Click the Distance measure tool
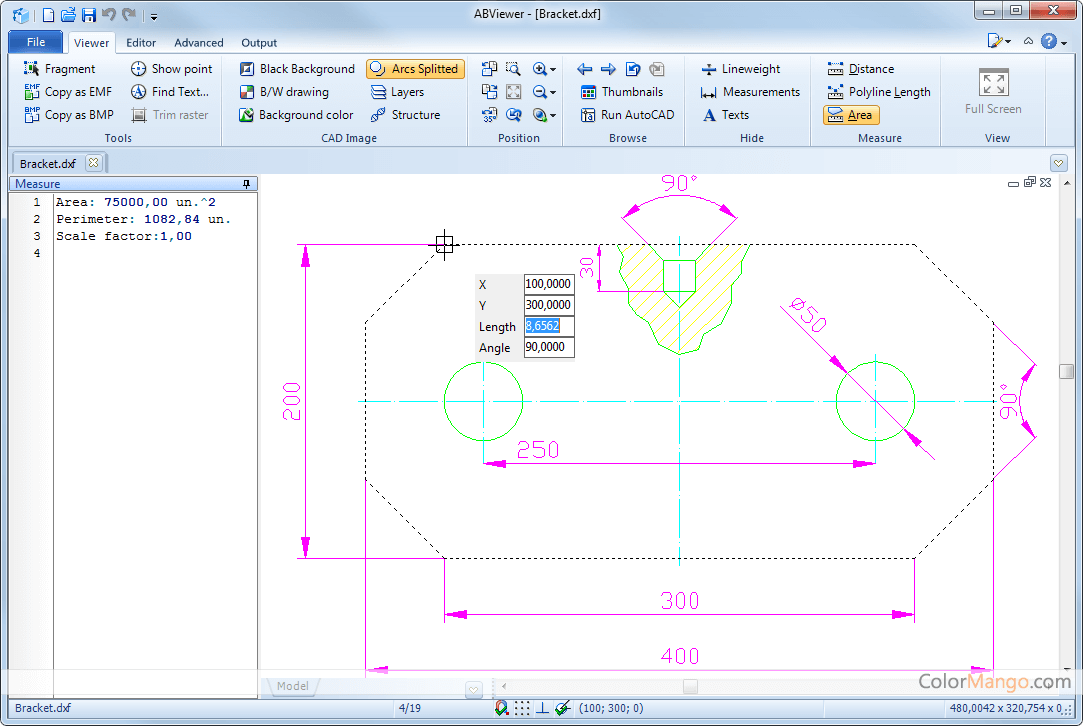 860,69
